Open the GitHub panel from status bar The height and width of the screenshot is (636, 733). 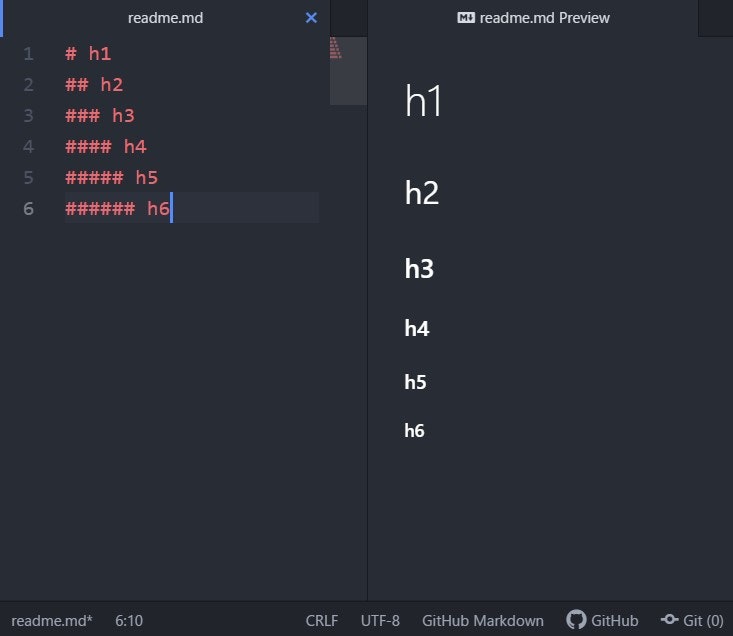[x=602, y=620]
